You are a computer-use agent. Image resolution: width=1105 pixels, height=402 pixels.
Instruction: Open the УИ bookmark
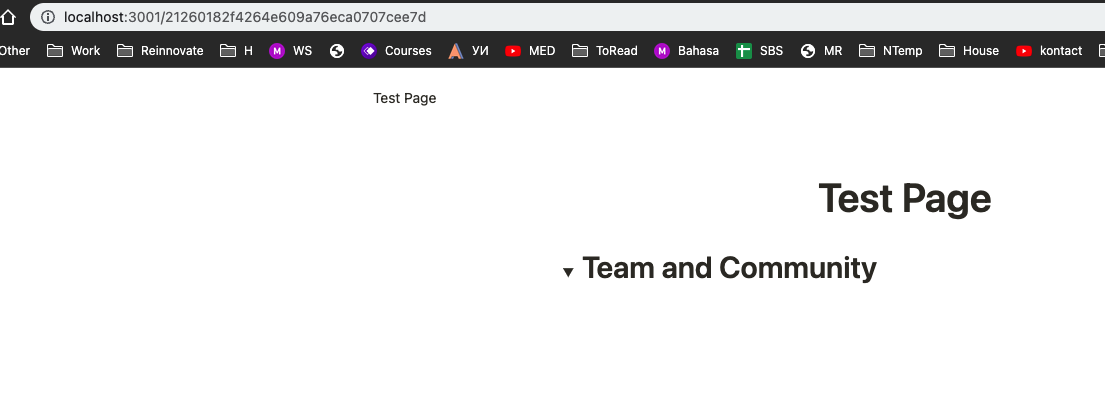(x=469, y=51)
